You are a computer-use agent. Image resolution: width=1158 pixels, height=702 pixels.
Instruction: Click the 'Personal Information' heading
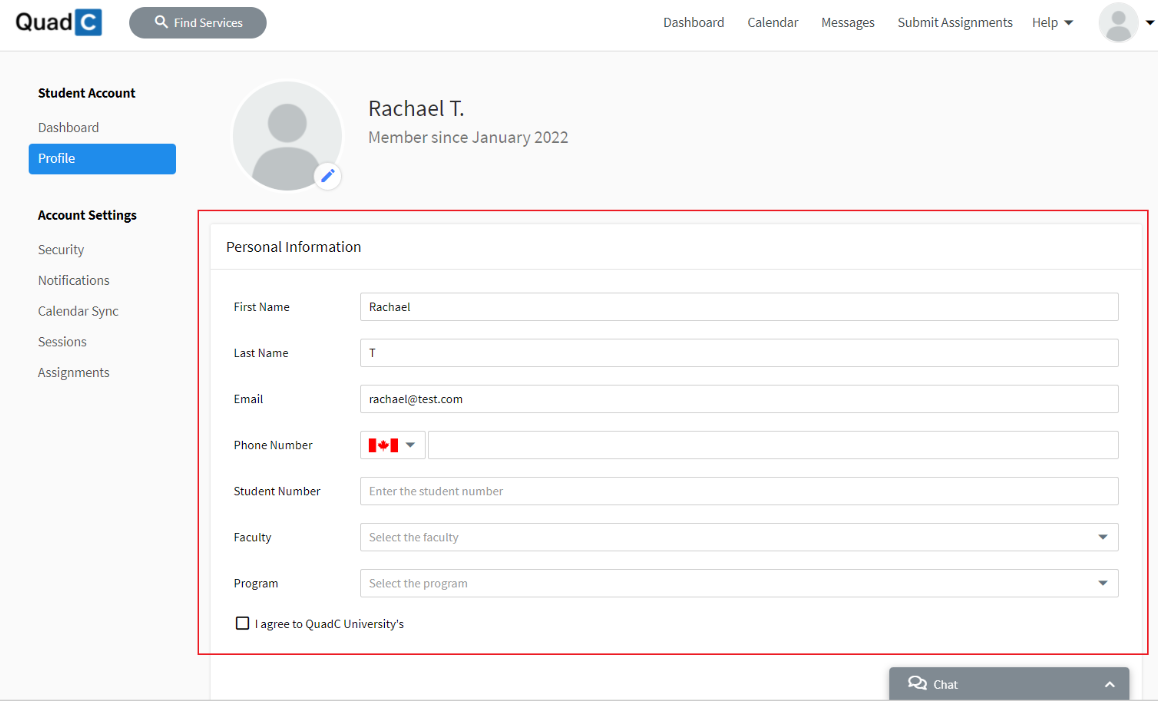[x=293, y=247]
